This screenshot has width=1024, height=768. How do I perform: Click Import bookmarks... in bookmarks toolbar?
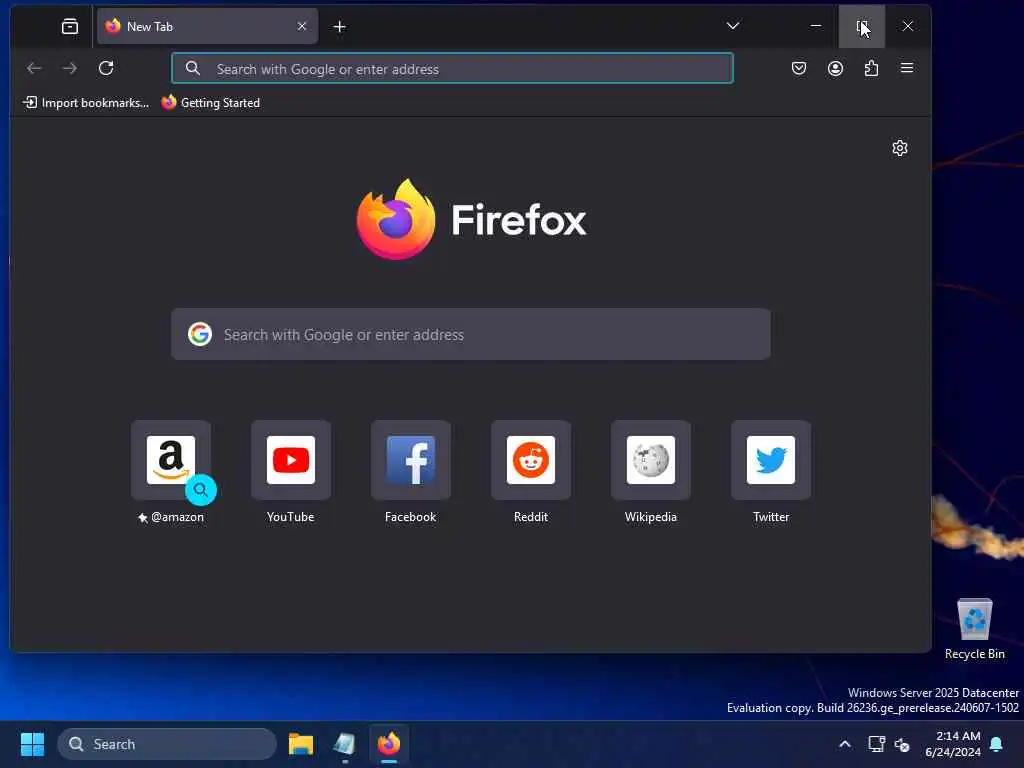(86, 103)
